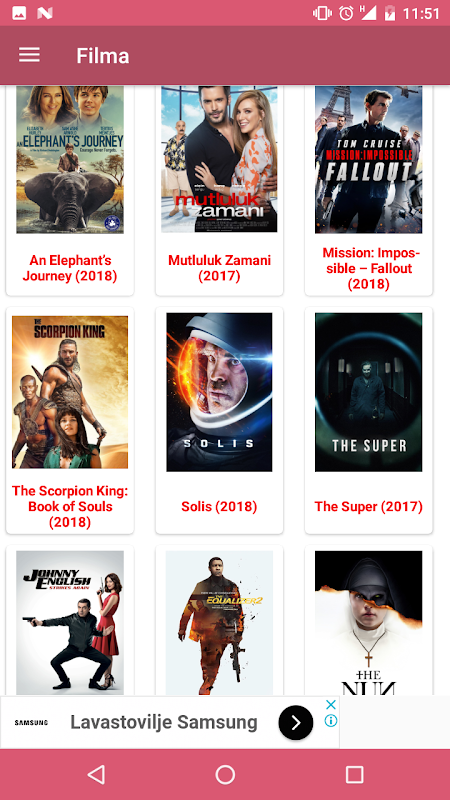Open Mutluluk Zamani (2017) title link
Screen dimensions: 450x800
point(219,268)
